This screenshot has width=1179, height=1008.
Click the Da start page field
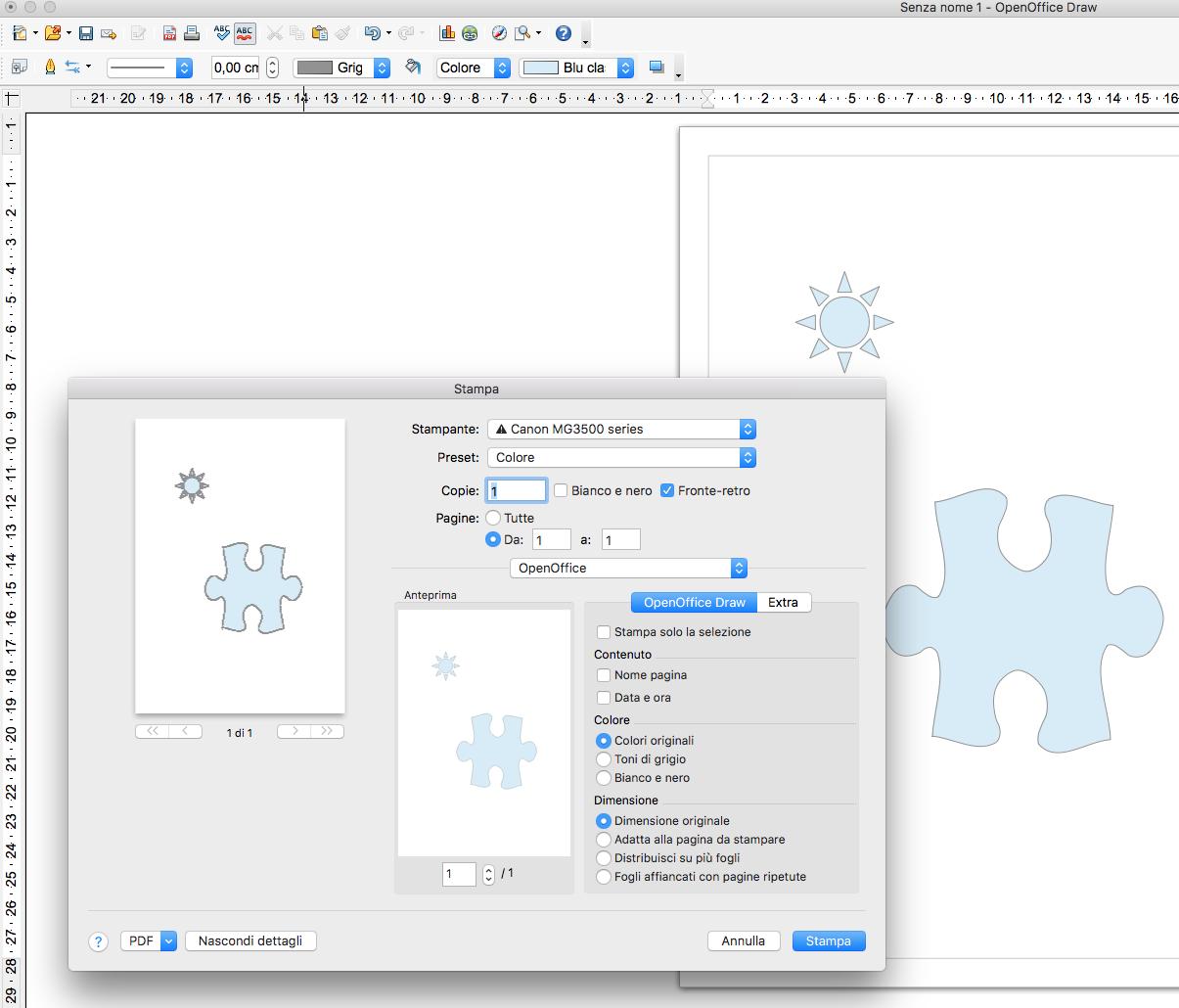552,539
